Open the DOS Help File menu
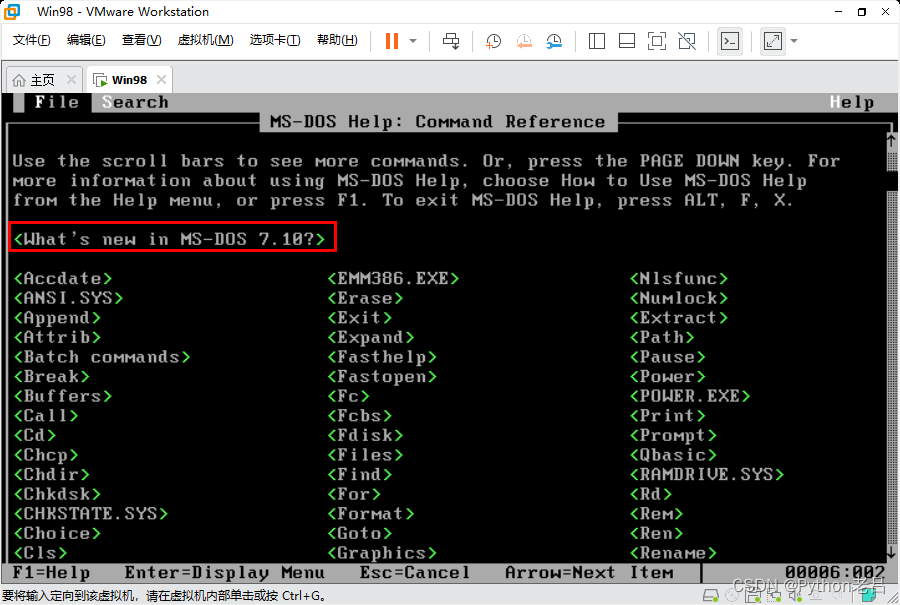Image resolution: width=900 pixels, height=605 pixels. 56,102
